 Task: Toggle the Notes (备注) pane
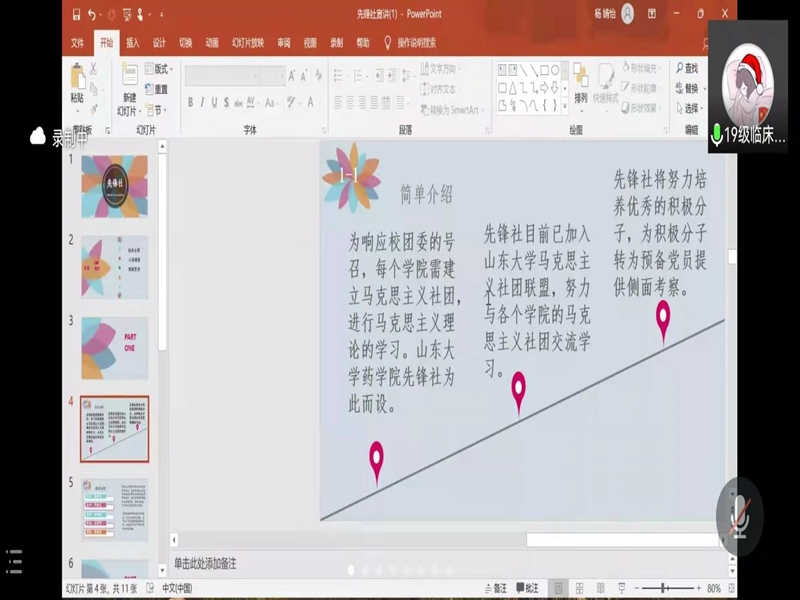[495, 588]
